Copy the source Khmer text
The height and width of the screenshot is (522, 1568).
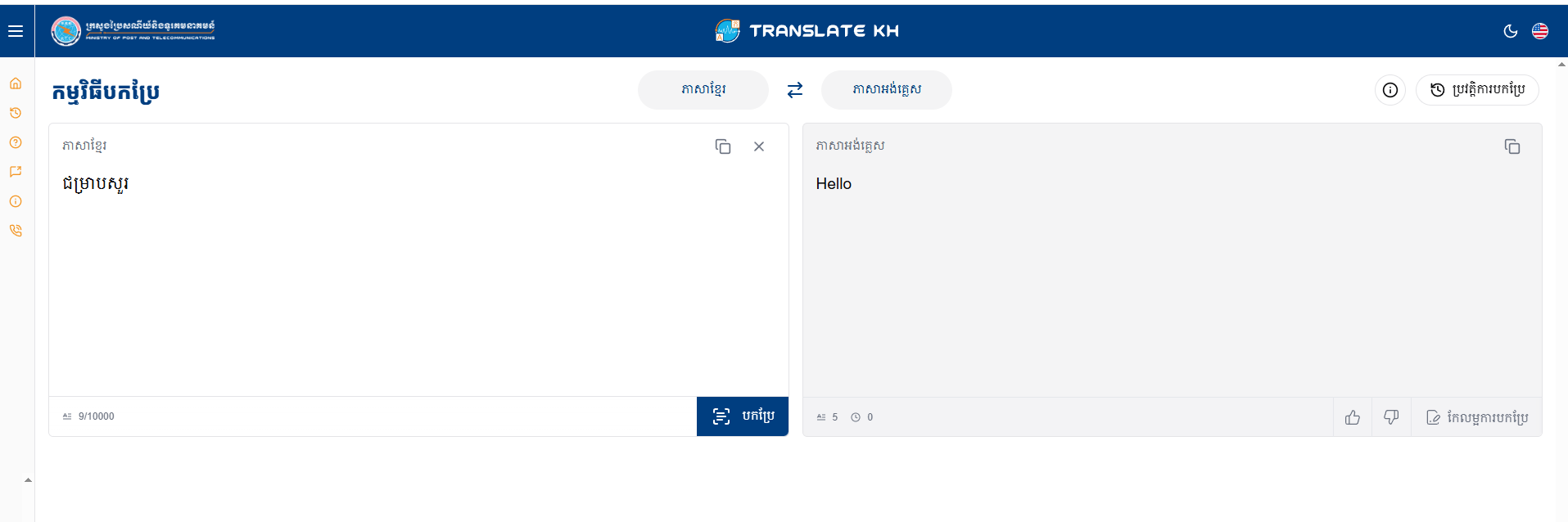coord(723,146)
